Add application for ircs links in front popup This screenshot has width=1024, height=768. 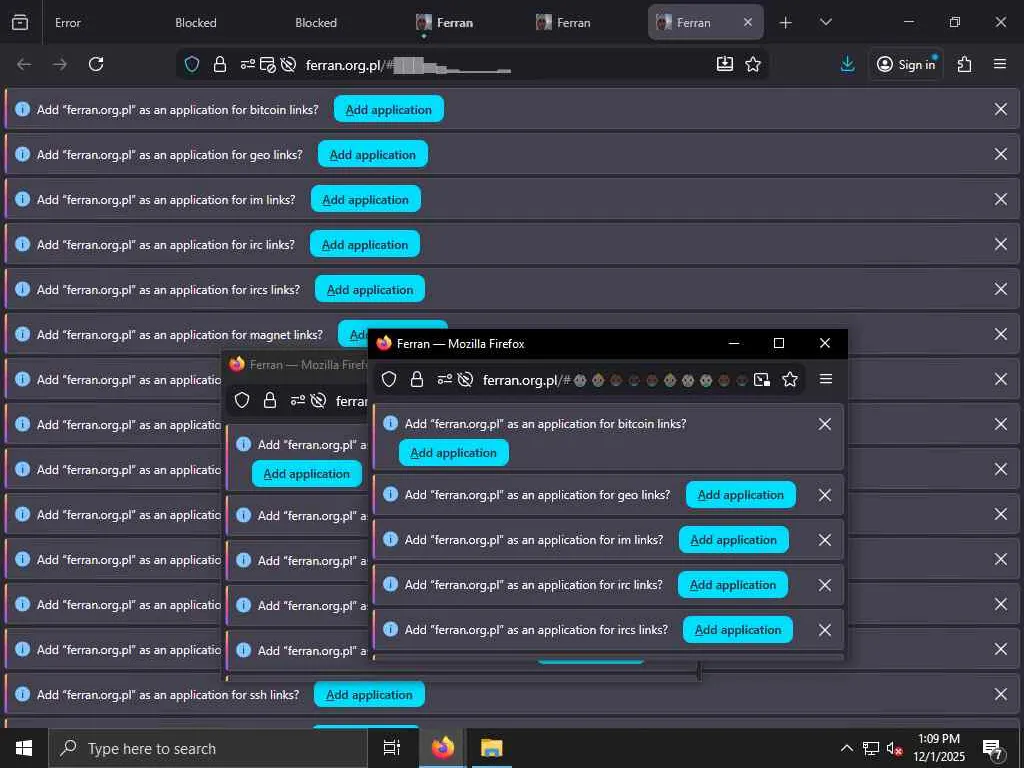738,630
